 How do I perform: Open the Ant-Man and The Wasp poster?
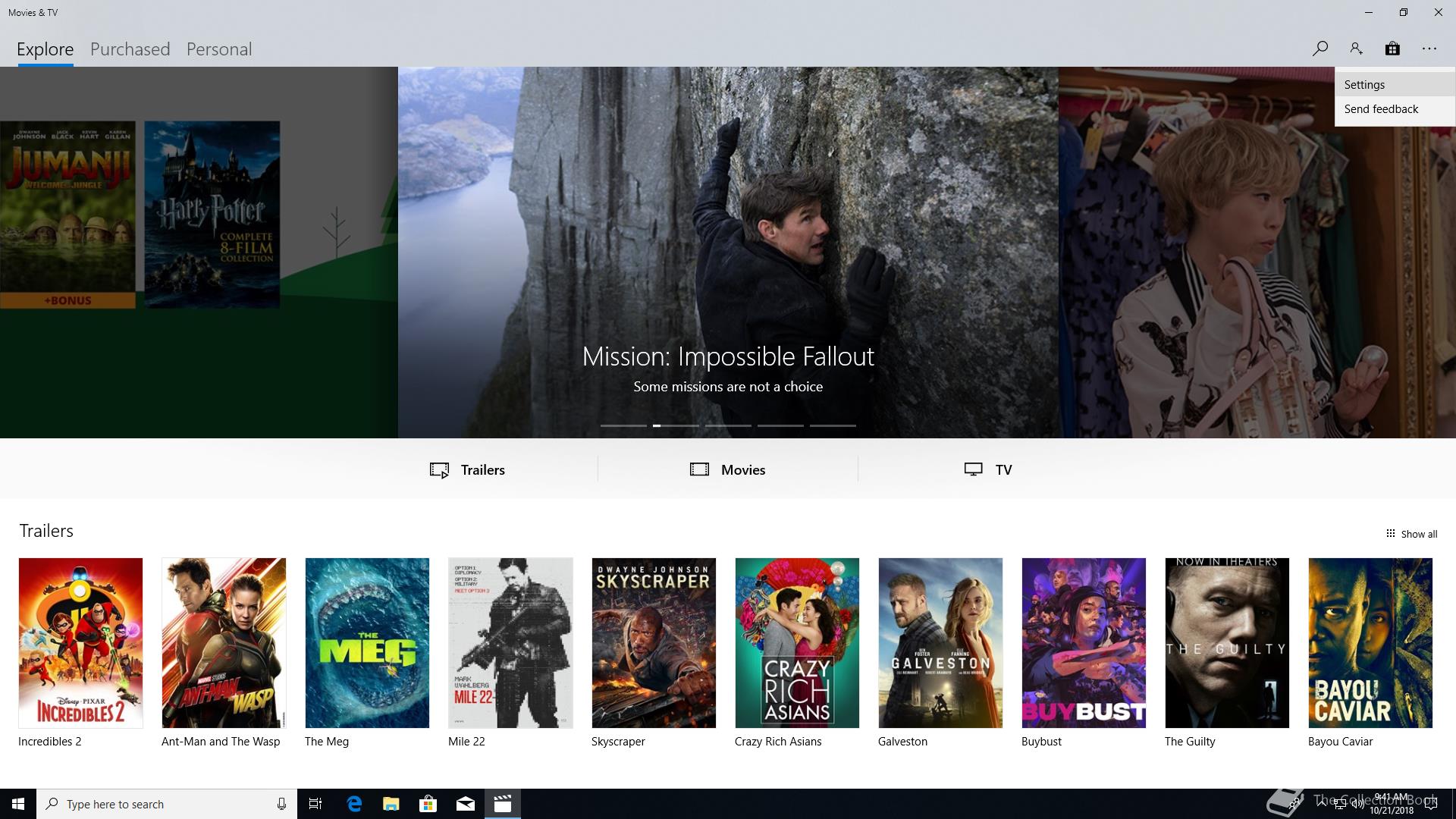224,643
